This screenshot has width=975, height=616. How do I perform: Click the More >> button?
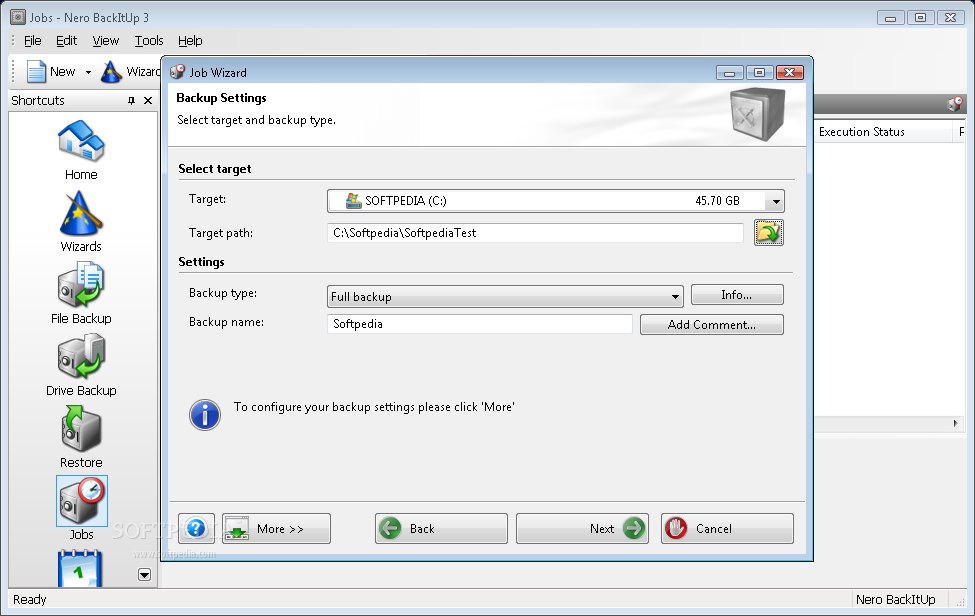[277, 528]
